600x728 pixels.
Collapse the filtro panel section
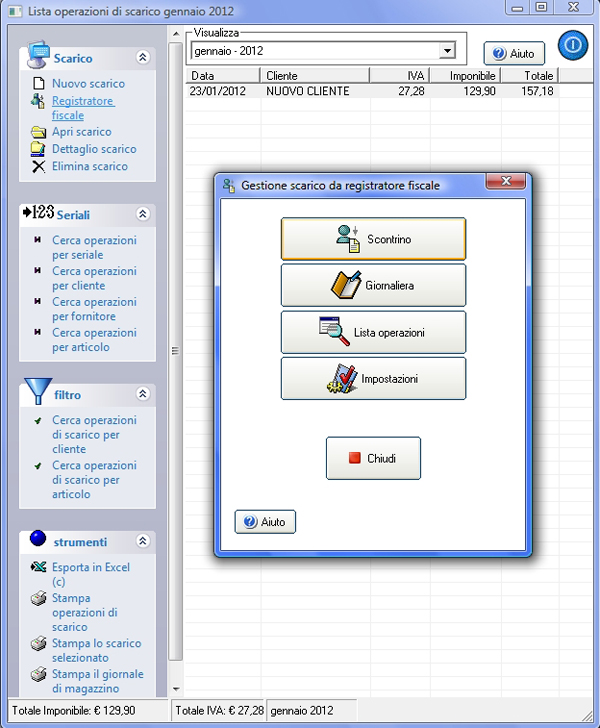coord(143,394)
